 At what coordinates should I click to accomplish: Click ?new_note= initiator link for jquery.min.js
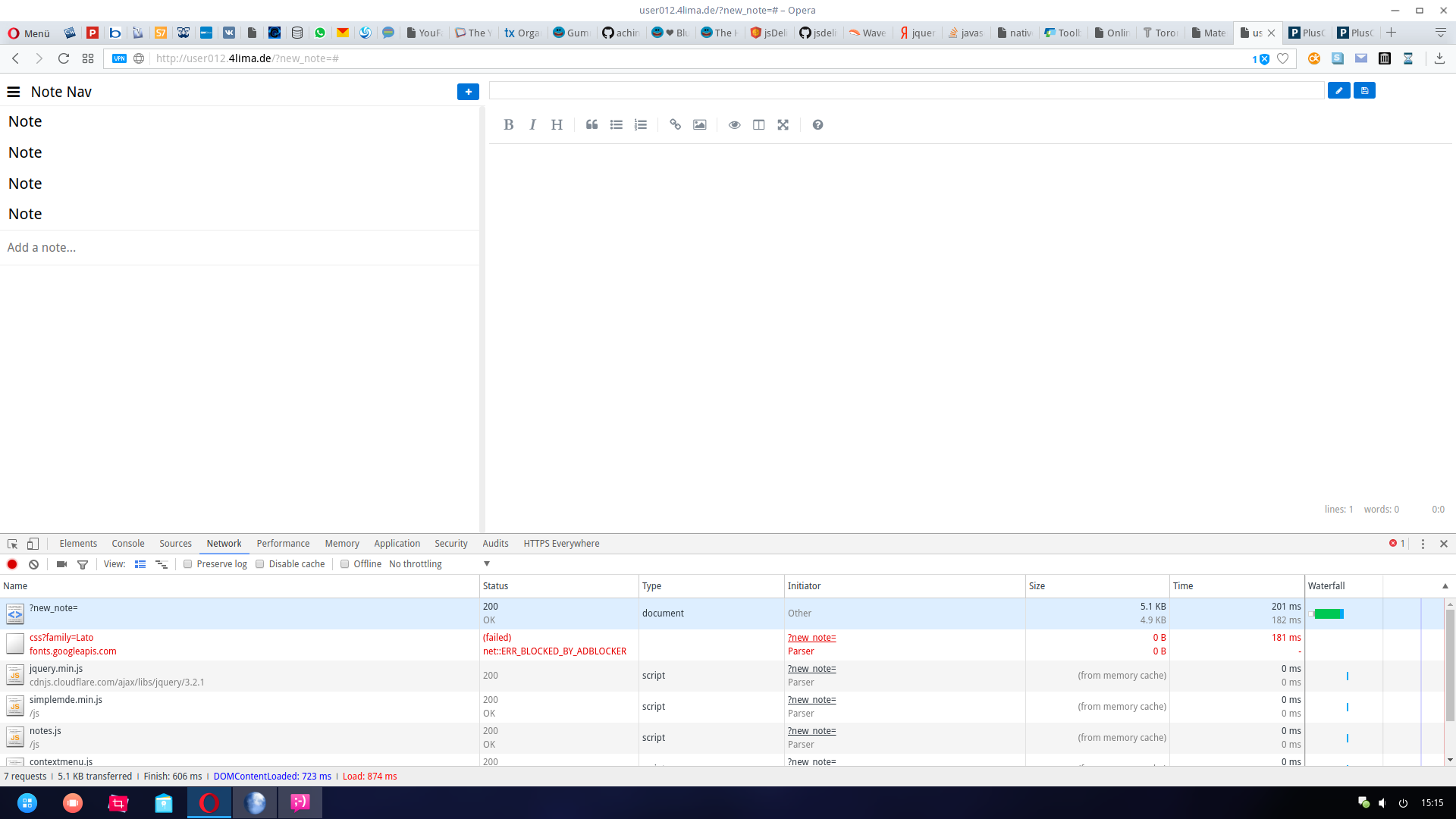click(811, 669)
